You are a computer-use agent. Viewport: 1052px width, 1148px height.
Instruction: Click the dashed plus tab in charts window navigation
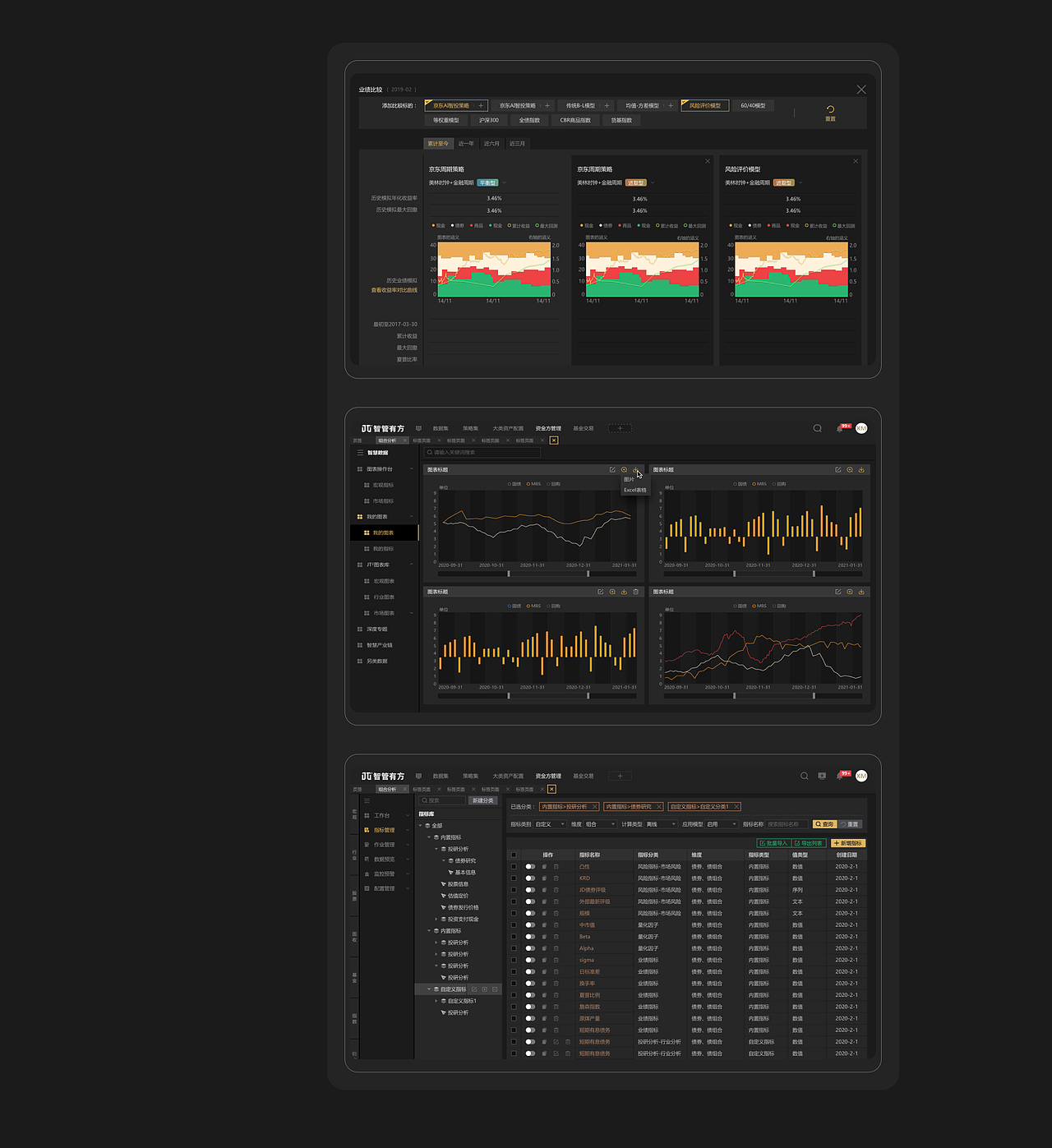(x=620, y=428)
